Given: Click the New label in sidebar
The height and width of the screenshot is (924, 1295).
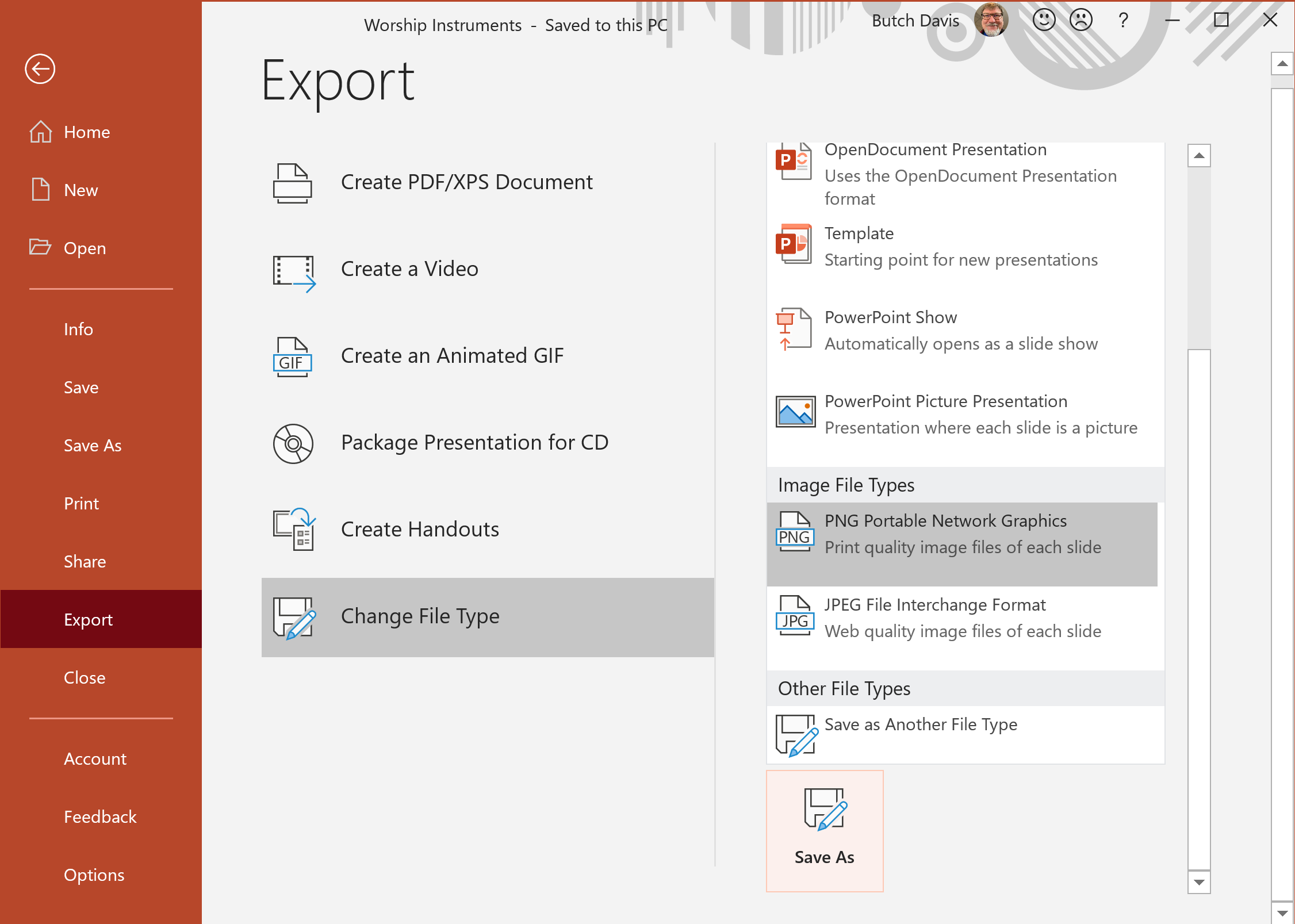Looking at the screenshot, I should coord(81,190).
